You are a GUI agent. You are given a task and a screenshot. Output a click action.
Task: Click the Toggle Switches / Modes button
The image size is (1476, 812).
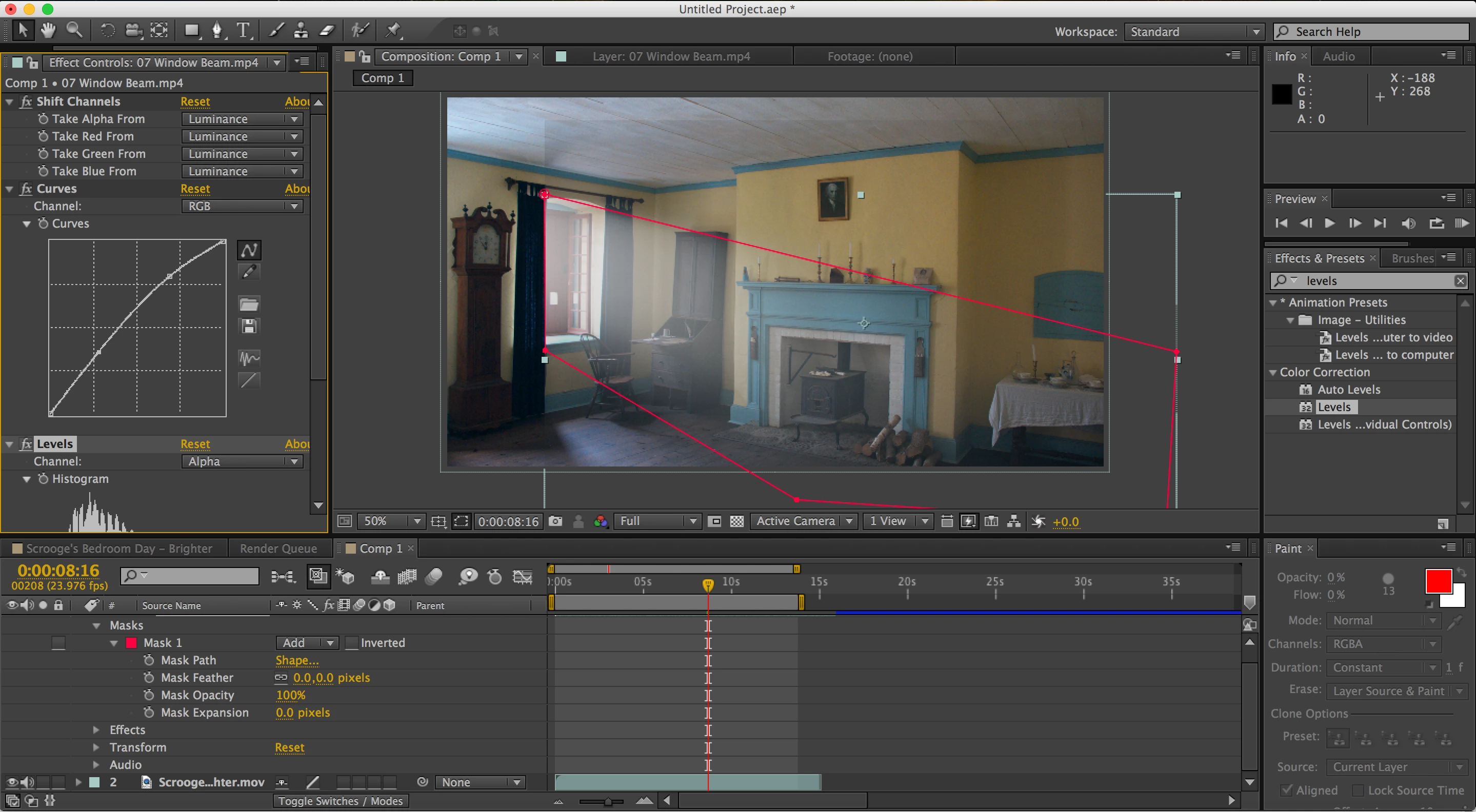[x=341, y=801]
